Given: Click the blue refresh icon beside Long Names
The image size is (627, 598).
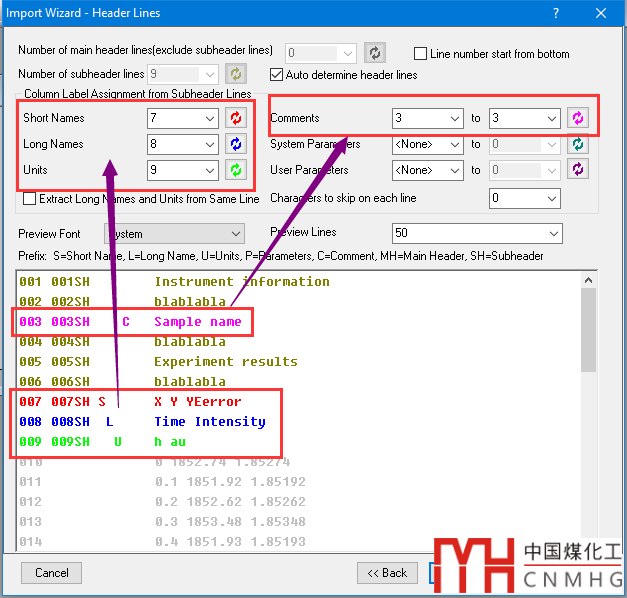Looking at the screenshot, I should [235, 144].
